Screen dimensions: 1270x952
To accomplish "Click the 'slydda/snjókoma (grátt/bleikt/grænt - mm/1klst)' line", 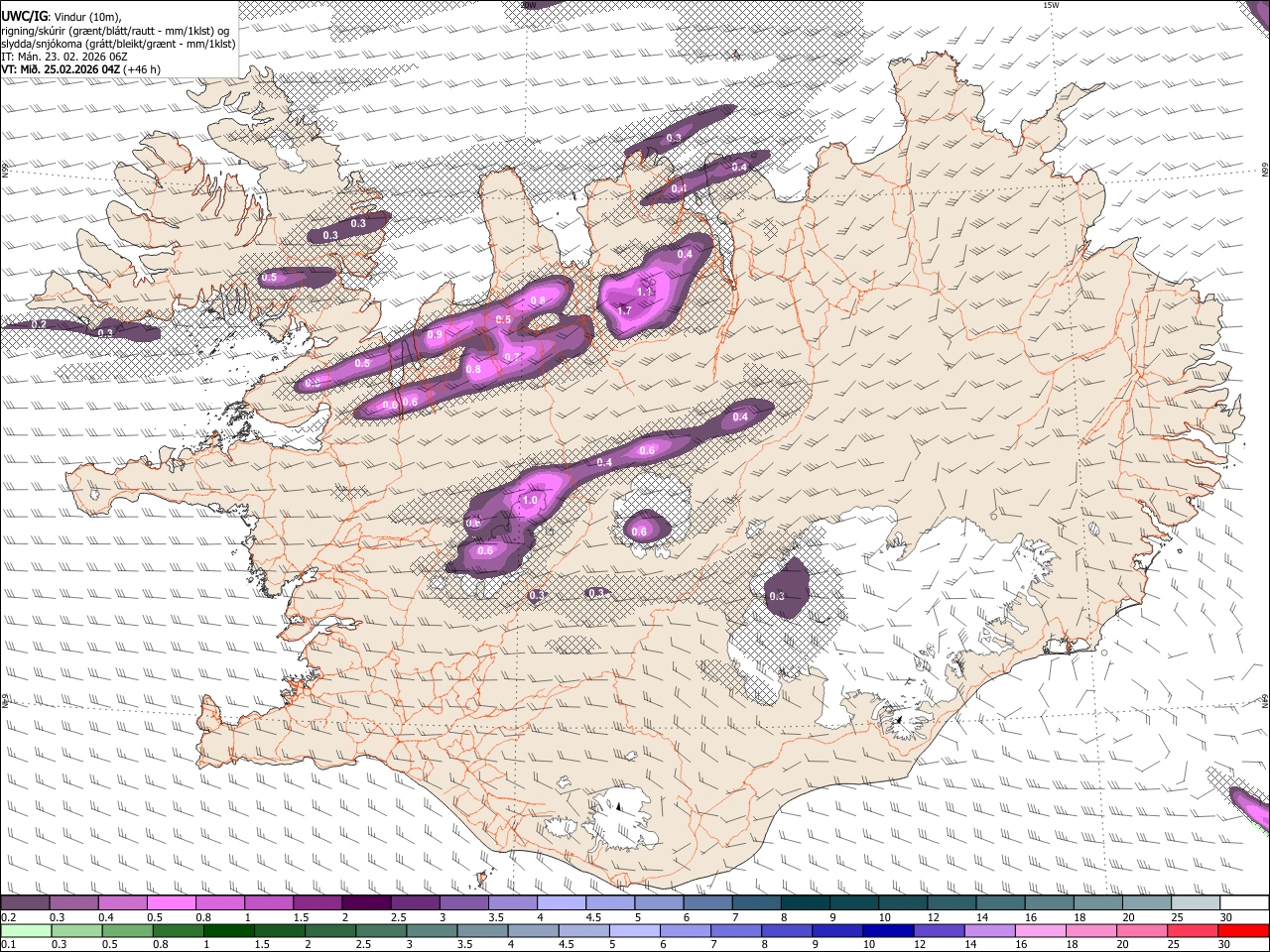I will click(118, 44).
